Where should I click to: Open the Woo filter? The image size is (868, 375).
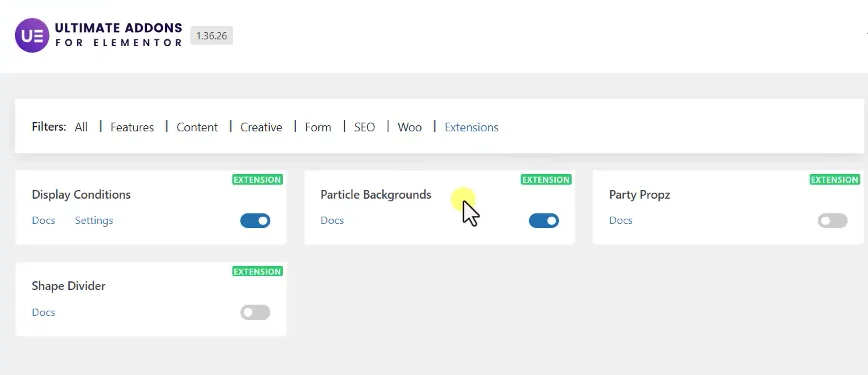click(410, 127)
